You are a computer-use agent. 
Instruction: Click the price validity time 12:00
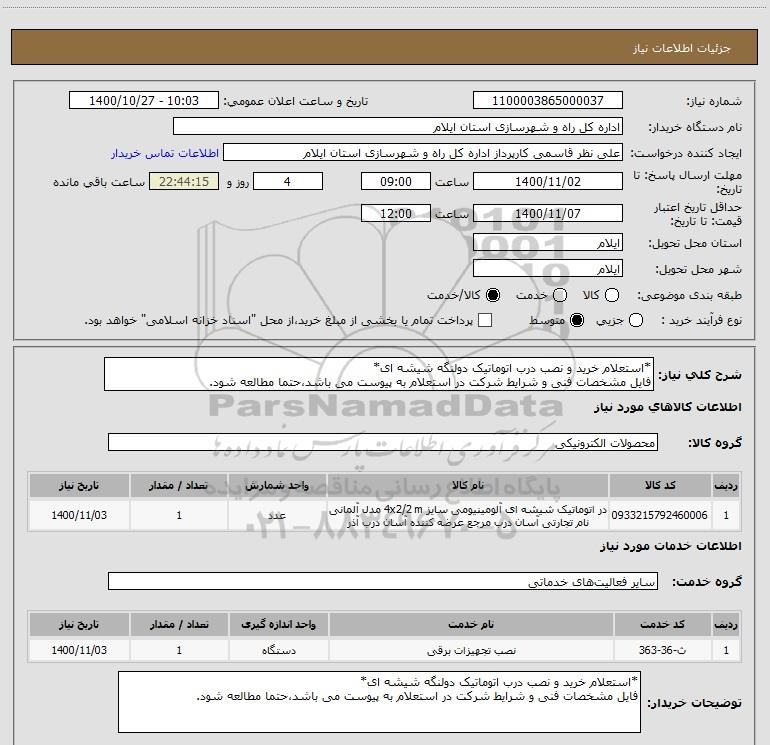pyautogui.click(x=396, y=213)
